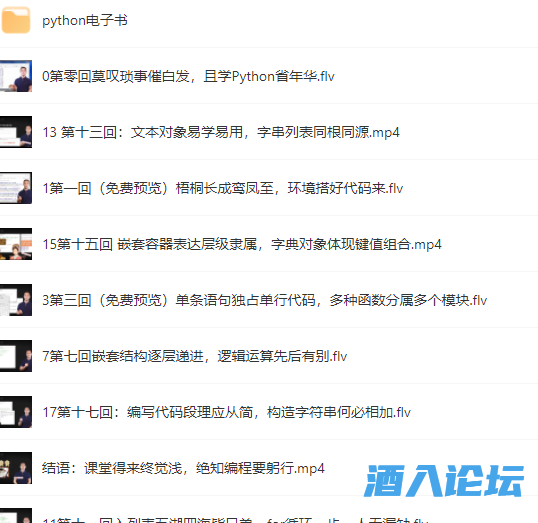This screenshot has width=538, height=523.
Task: Select file 15第十五回 嵌套容器表达层级隶属.mp4
Action: tap(242, 244)
